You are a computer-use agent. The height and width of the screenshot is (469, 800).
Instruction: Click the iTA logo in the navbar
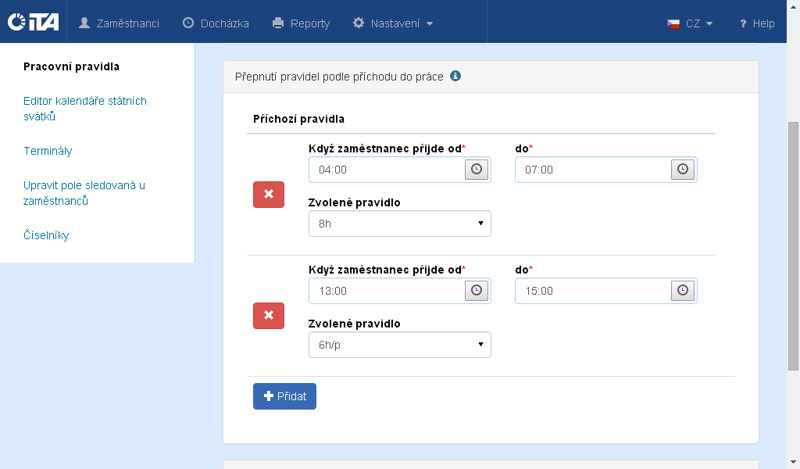[32, 22]
